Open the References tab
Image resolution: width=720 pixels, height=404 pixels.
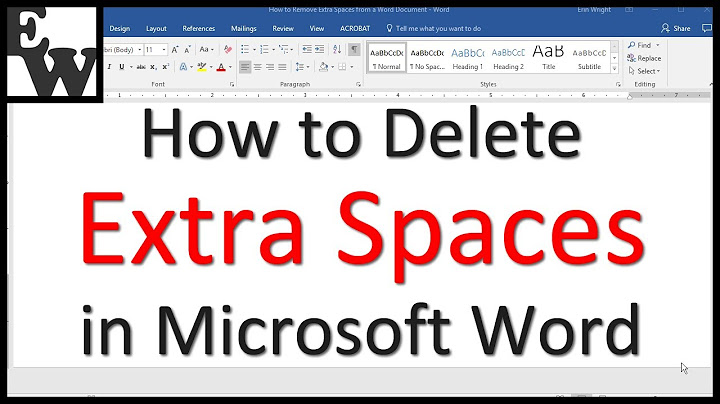pos(199,28)
